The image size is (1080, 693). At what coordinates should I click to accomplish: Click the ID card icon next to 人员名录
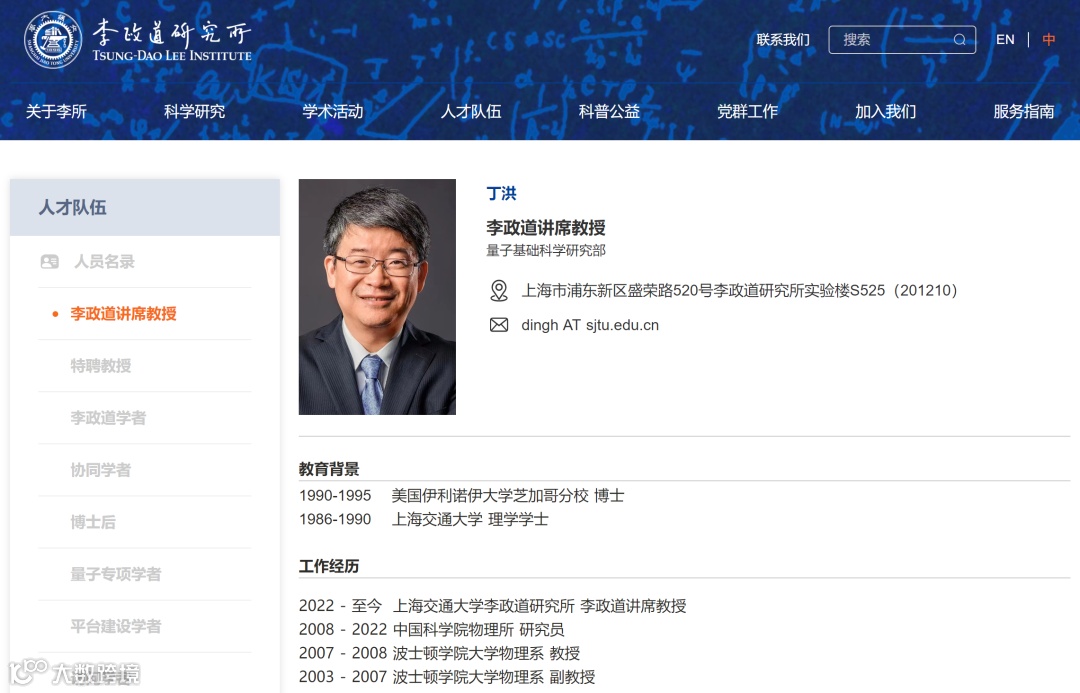tap(50, 262)
